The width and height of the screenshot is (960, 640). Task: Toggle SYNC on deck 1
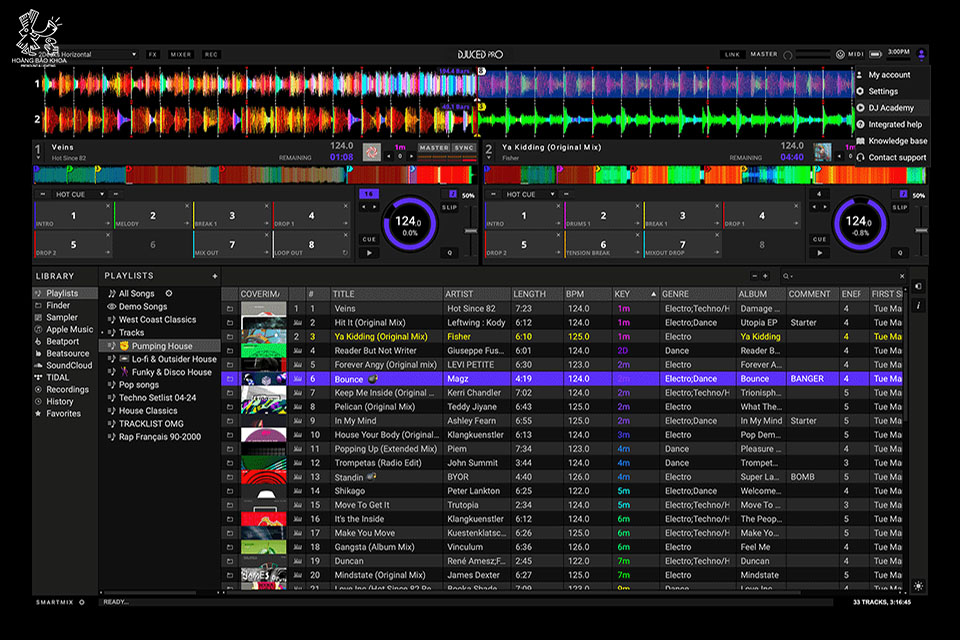(x=463, y=148)
